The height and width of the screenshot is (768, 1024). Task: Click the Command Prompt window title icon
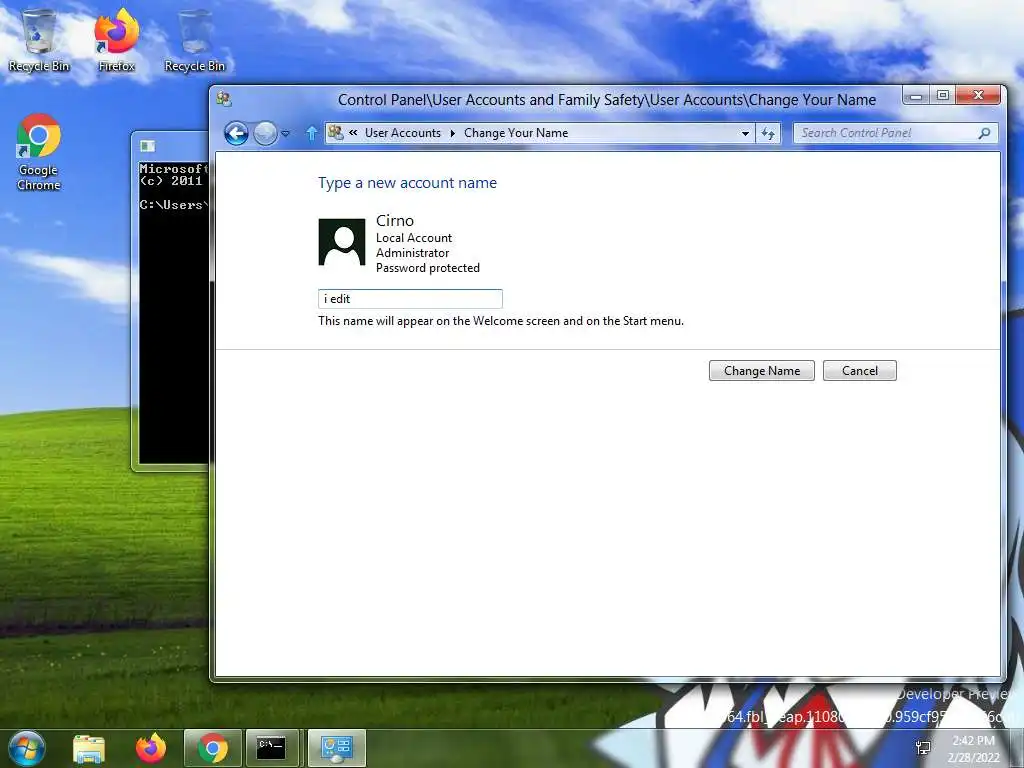(148, 146)
